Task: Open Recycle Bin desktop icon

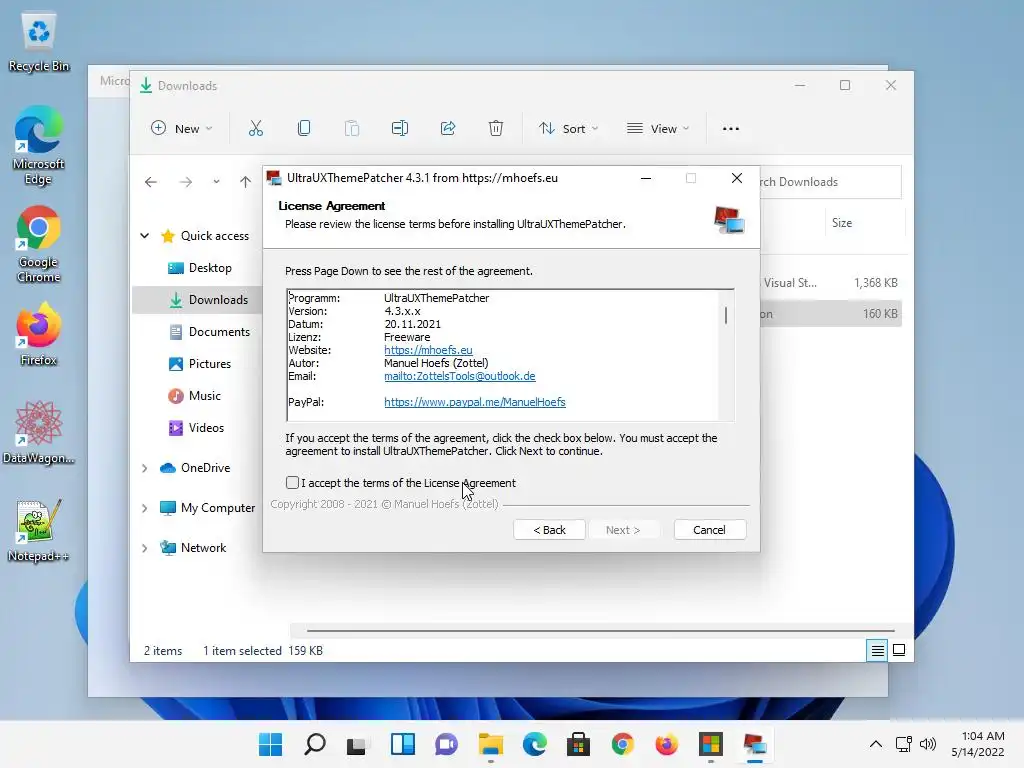Action: click(39, 42)
